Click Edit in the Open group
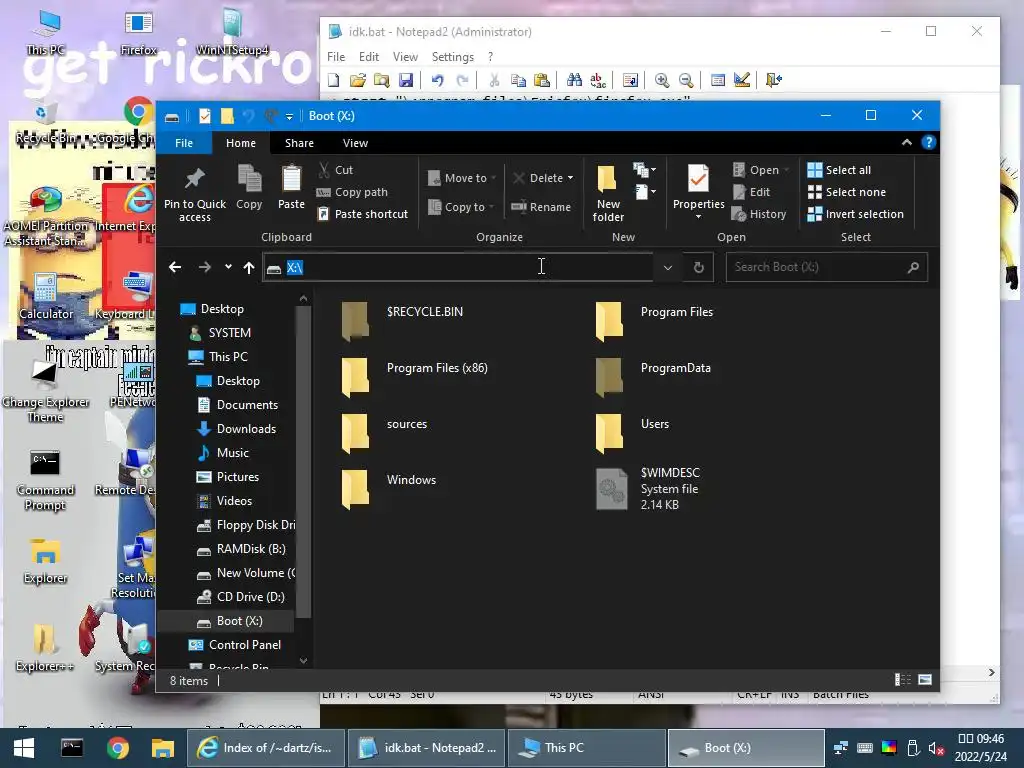 click(x=751, y=192)
